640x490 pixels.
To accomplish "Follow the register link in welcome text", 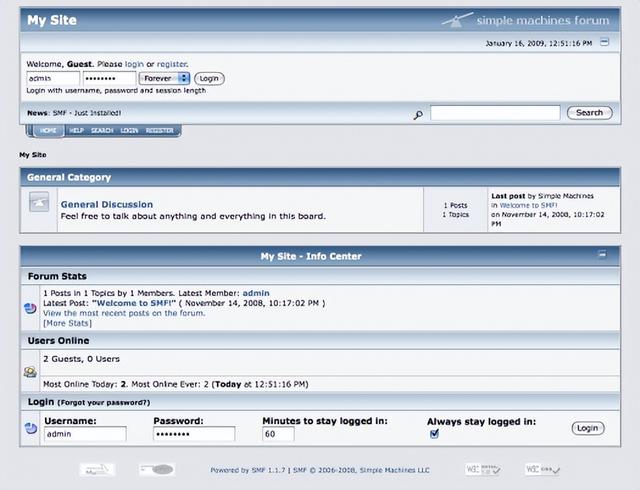I will coord(171,64).
